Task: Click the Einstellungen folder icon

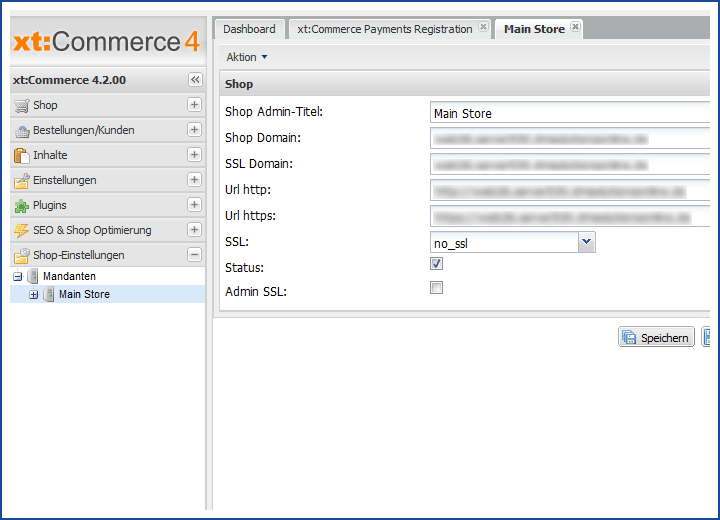Action: (22, 181)
